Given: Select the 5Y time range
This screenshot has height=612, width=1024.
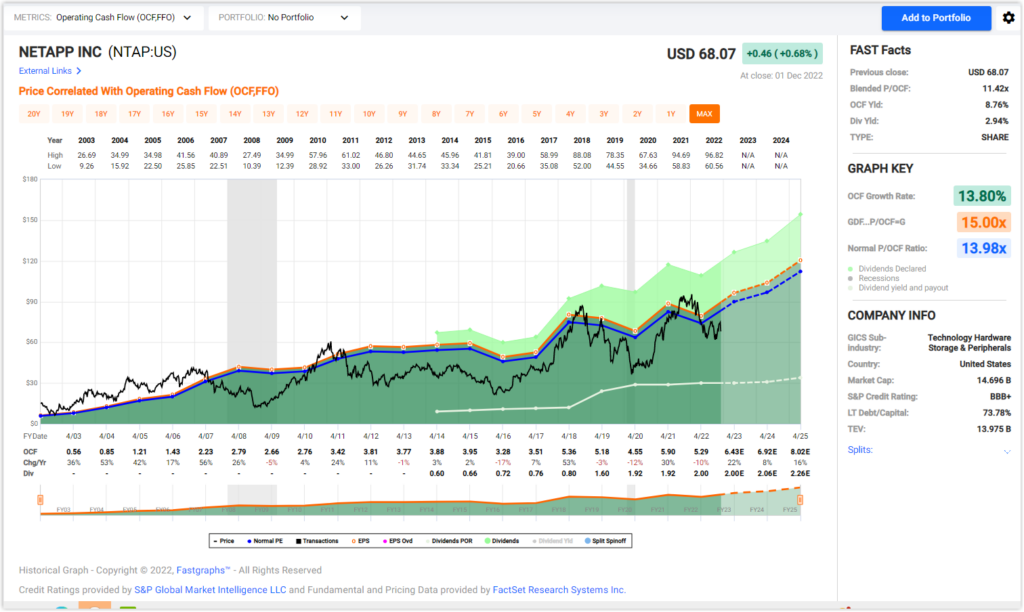Looking at the screenshot, I should (x=537, y=114).
